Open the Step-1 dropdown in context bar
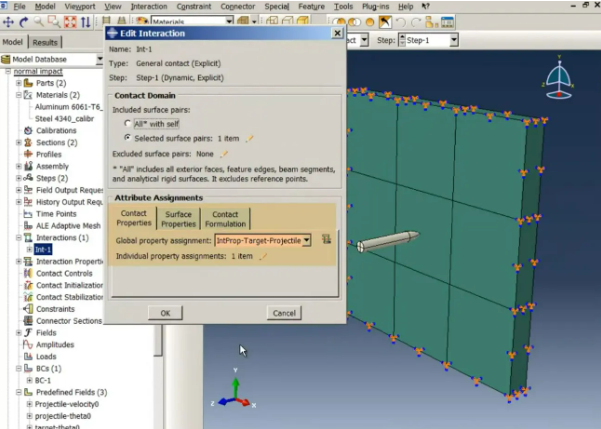Screen dimensions: 601x429 click(454, 40)
